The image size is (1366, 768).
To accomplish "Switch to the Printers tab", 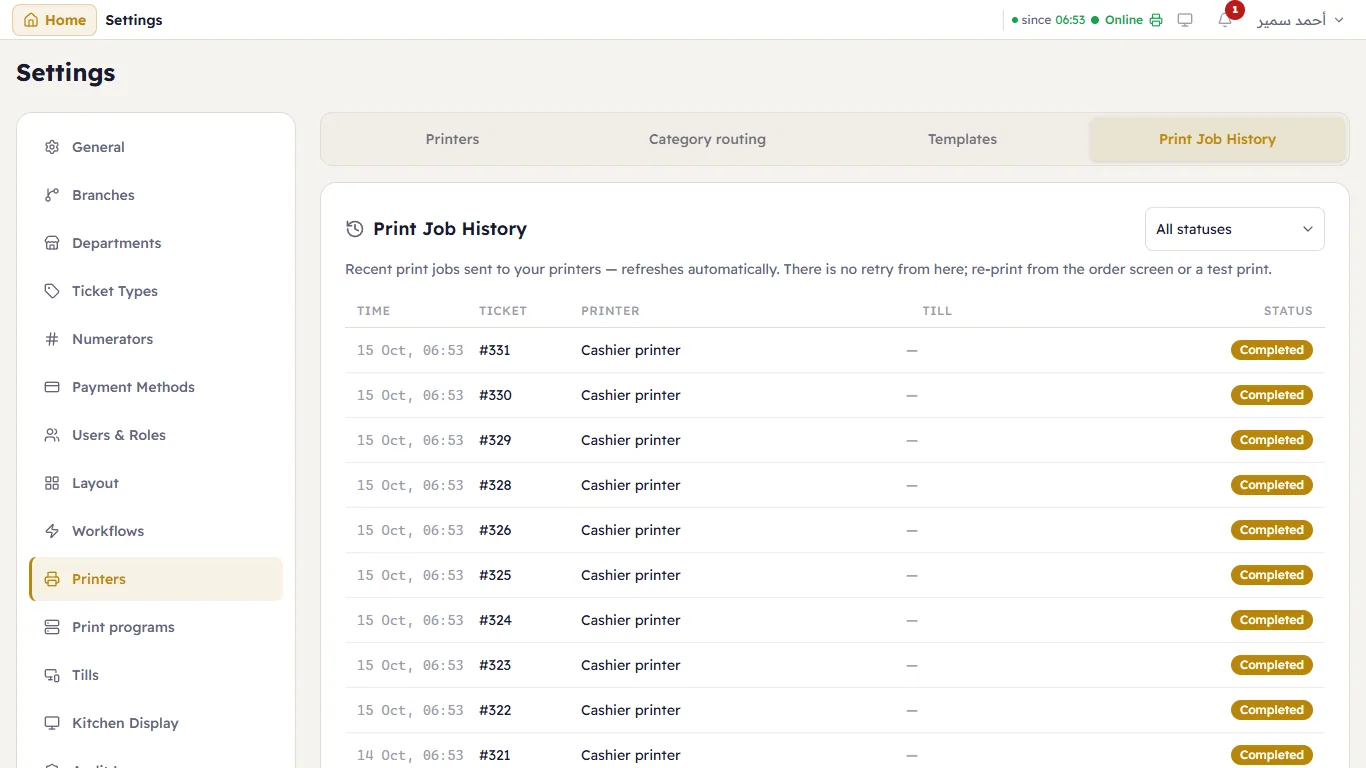I will pyautogui.click(x=452, y=139).
